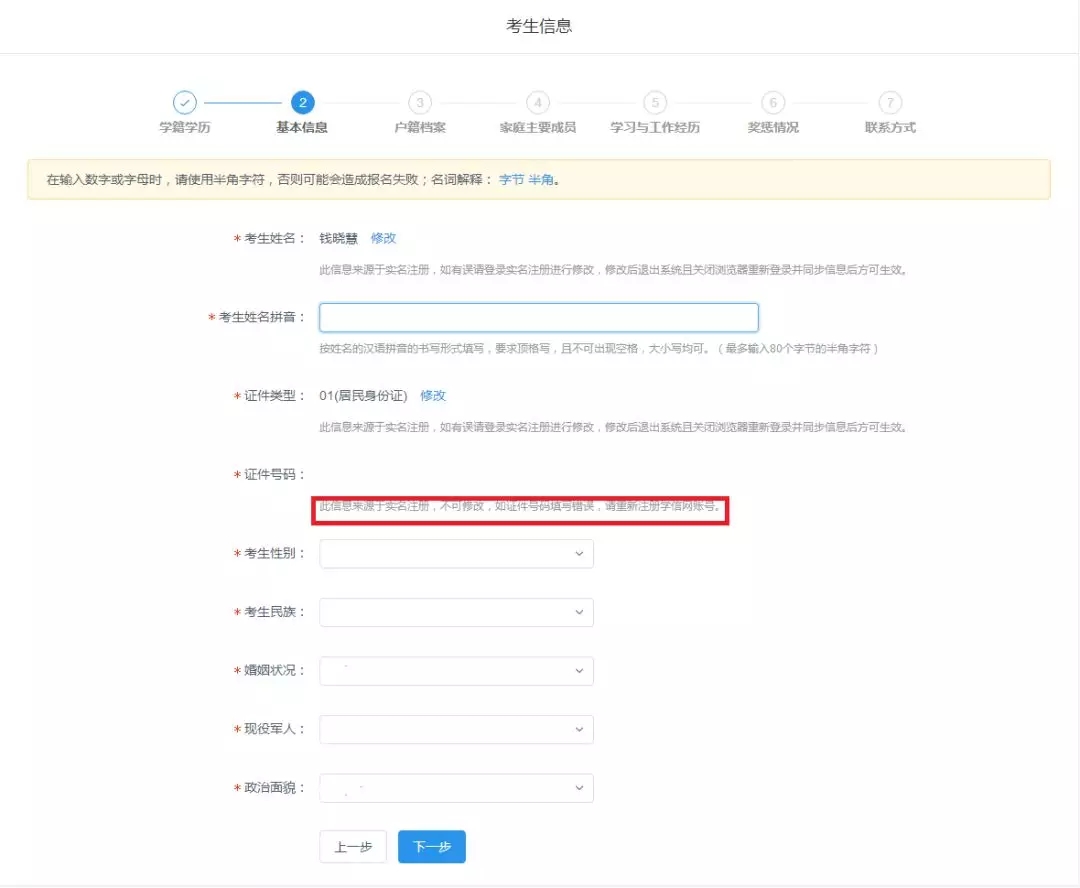Choose a value in 婚姻状况 dropdown
This screenshot has height=888, width=1080.
click(456, 671)
